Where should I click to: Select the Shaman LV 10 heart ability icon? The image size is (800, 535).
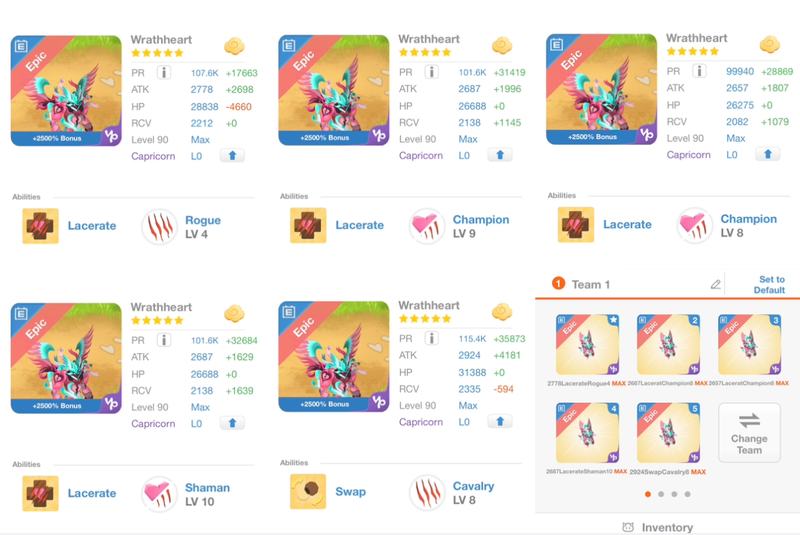point(159,494)
